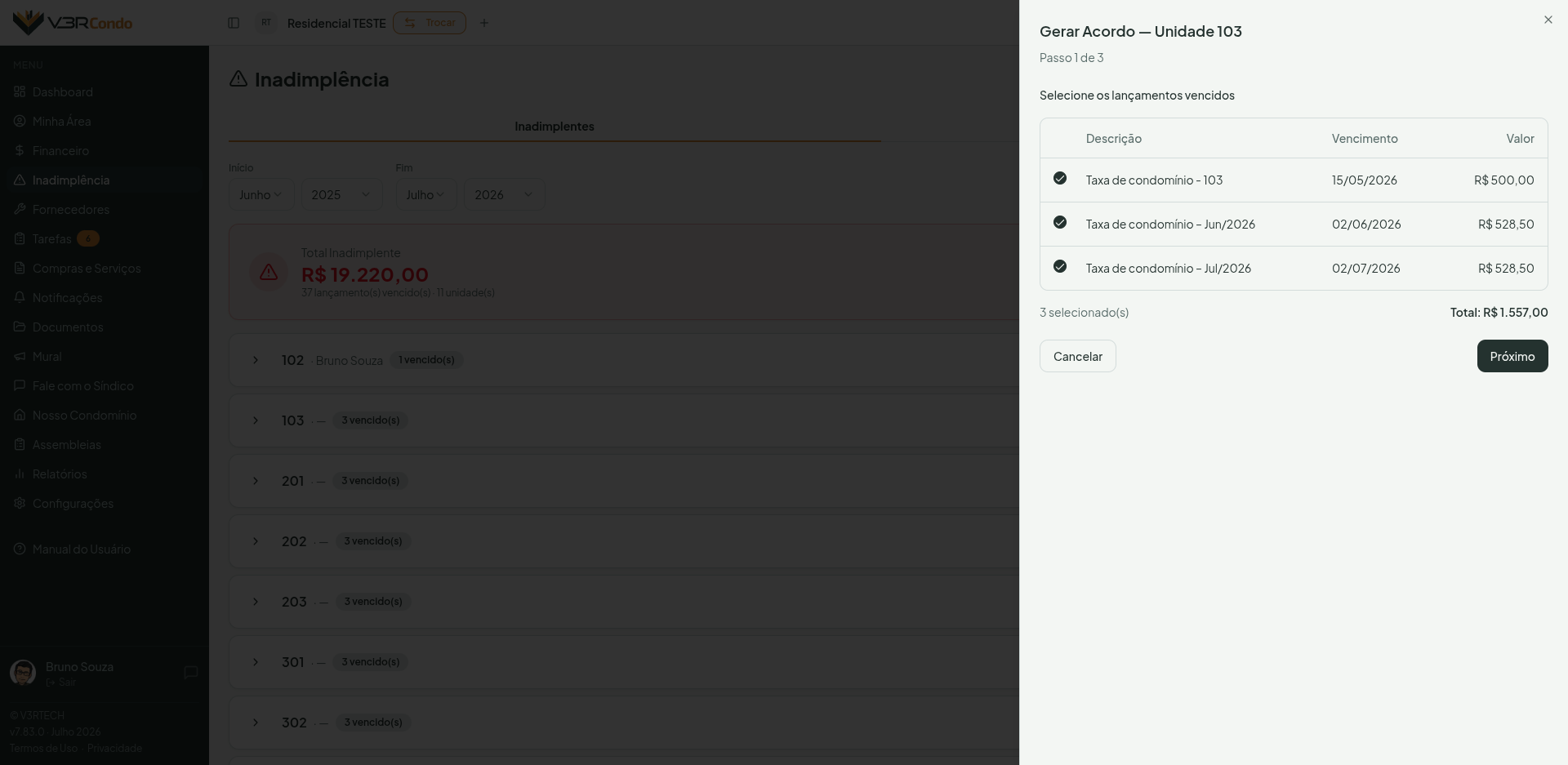Image resolution: width=1568 pixels, height=765 pixels.
Task: Open the Início year dropdown 2025
Action: pos(341,194)
